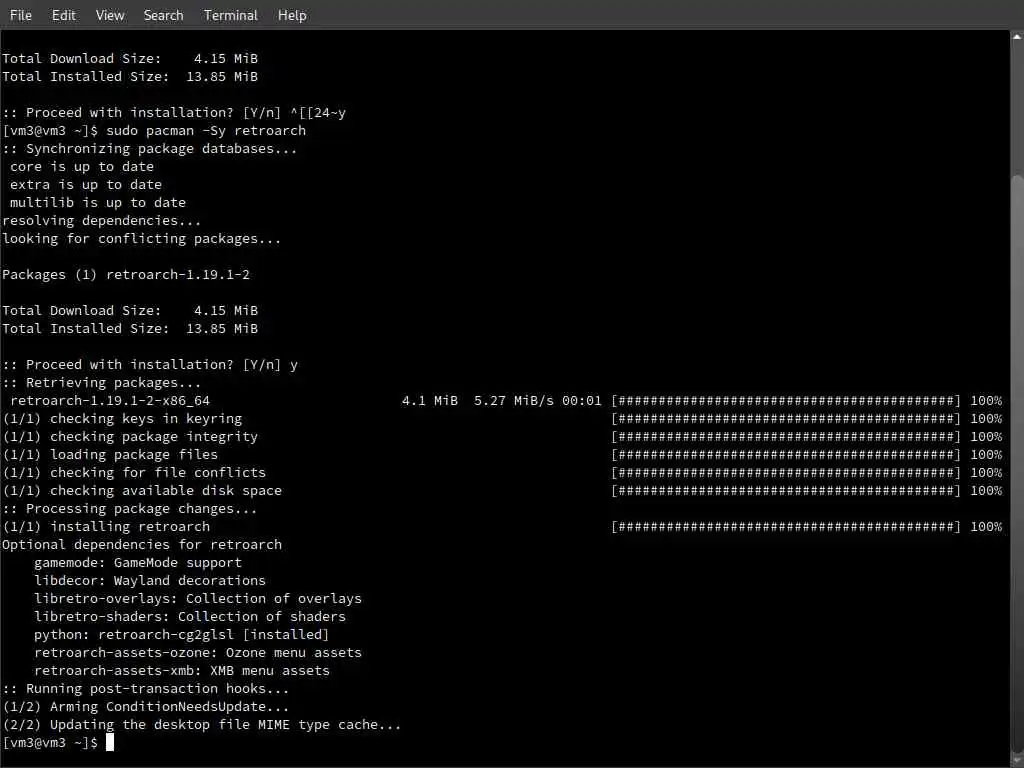Viewport: 1024px width, 768px height.
Task: Click 'looking for conflicting packages...' line
Action: [x=142, y=239]
